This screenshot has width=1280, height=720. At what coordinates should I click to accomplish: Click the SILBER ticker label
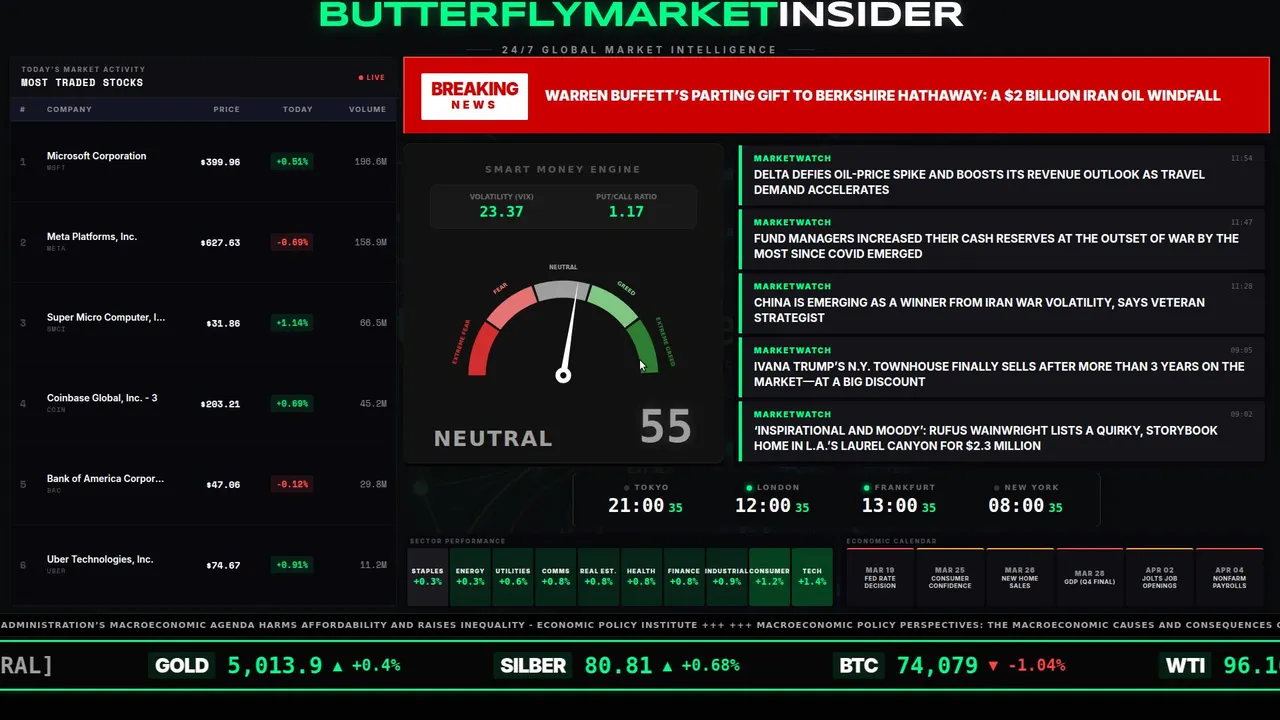click(533, 665)
